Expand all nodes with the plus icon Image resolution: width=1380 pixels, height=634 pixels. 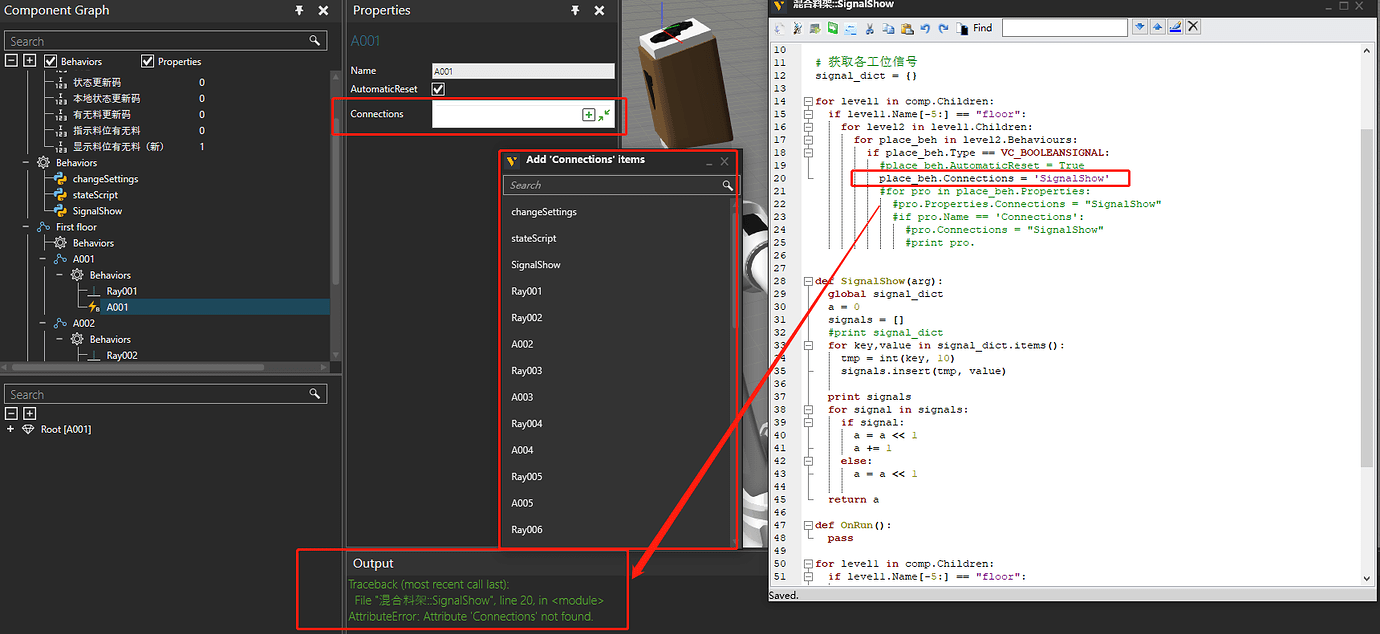coord(28,60)
